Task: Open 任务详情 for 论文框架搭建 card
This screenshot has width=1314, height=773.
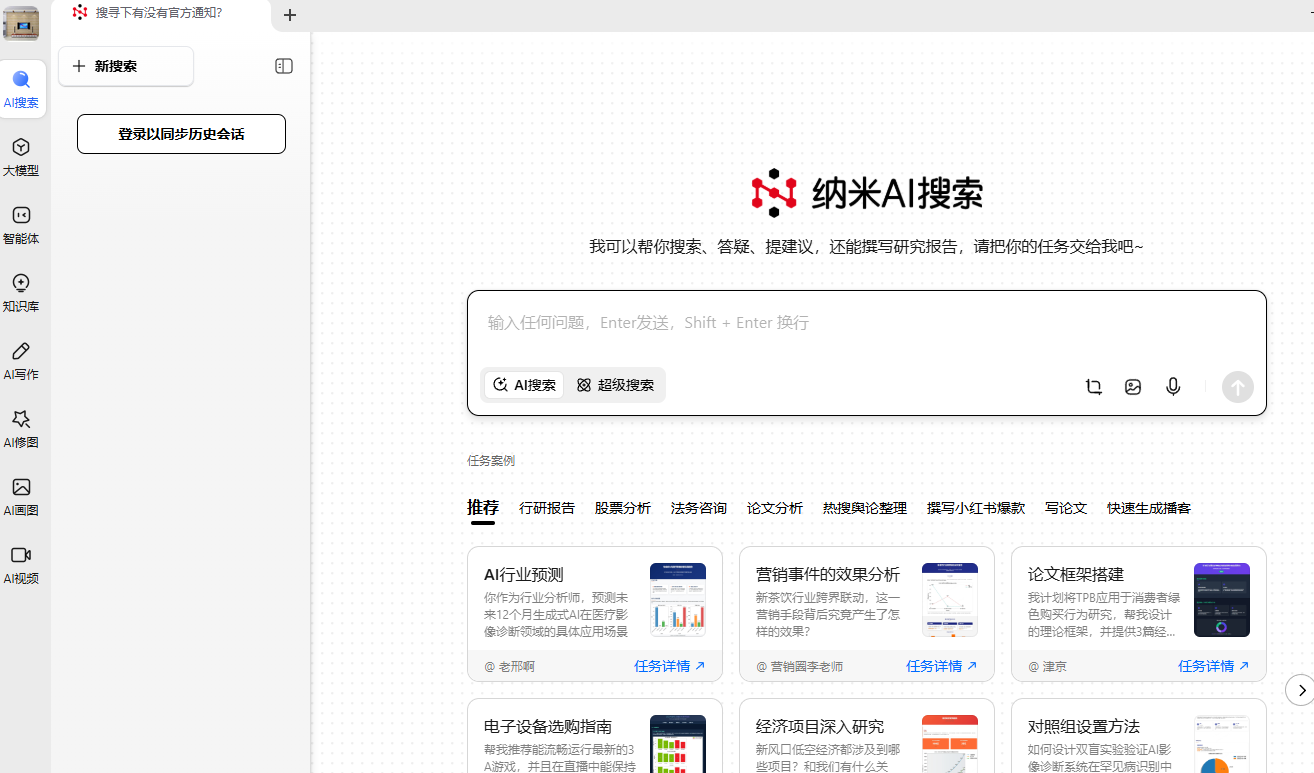Action: pyautogui.click(x=1214, y=666)
